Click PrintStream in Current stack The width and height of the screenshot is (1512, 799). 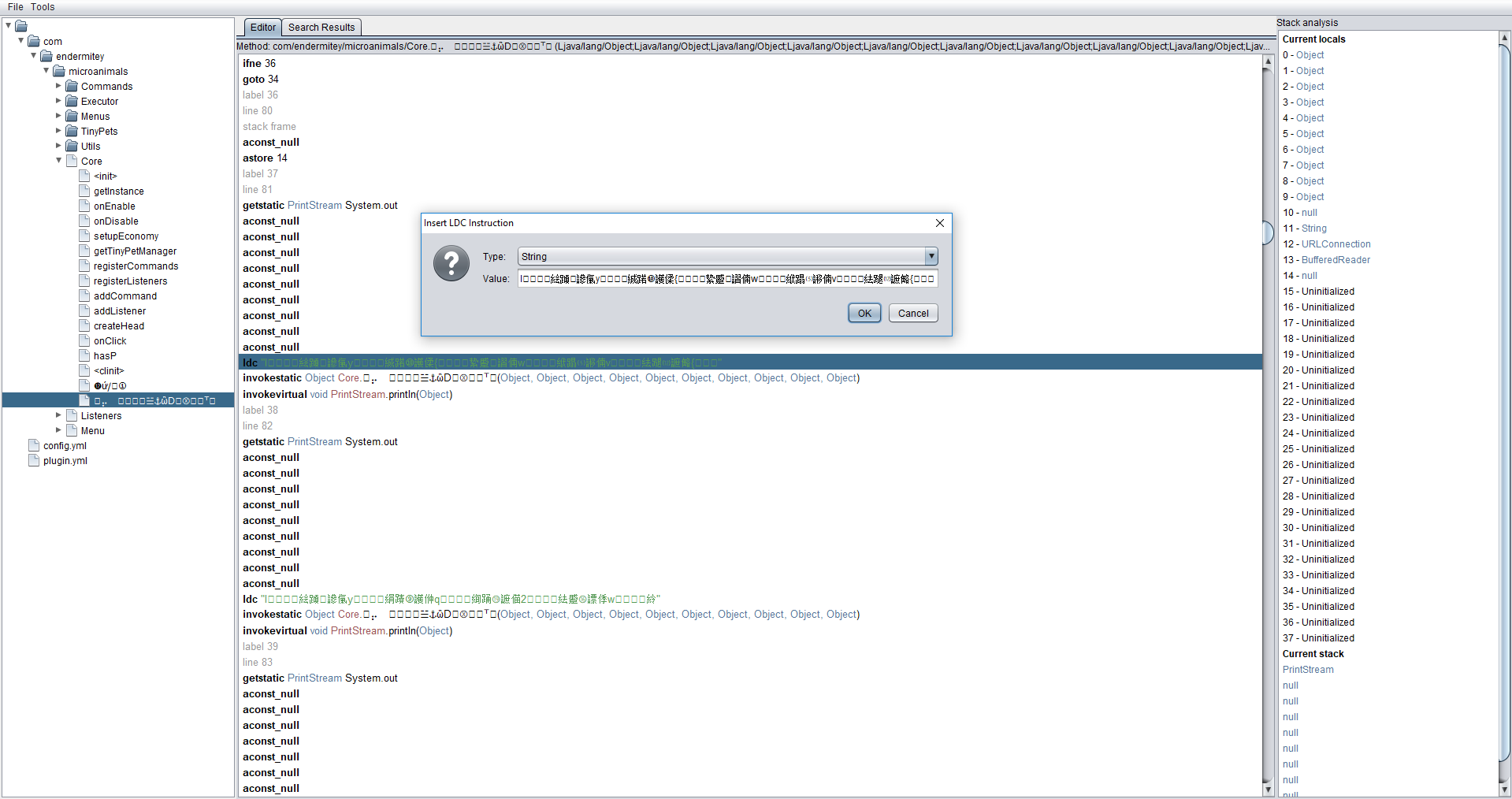click(x=1308, y=670)
